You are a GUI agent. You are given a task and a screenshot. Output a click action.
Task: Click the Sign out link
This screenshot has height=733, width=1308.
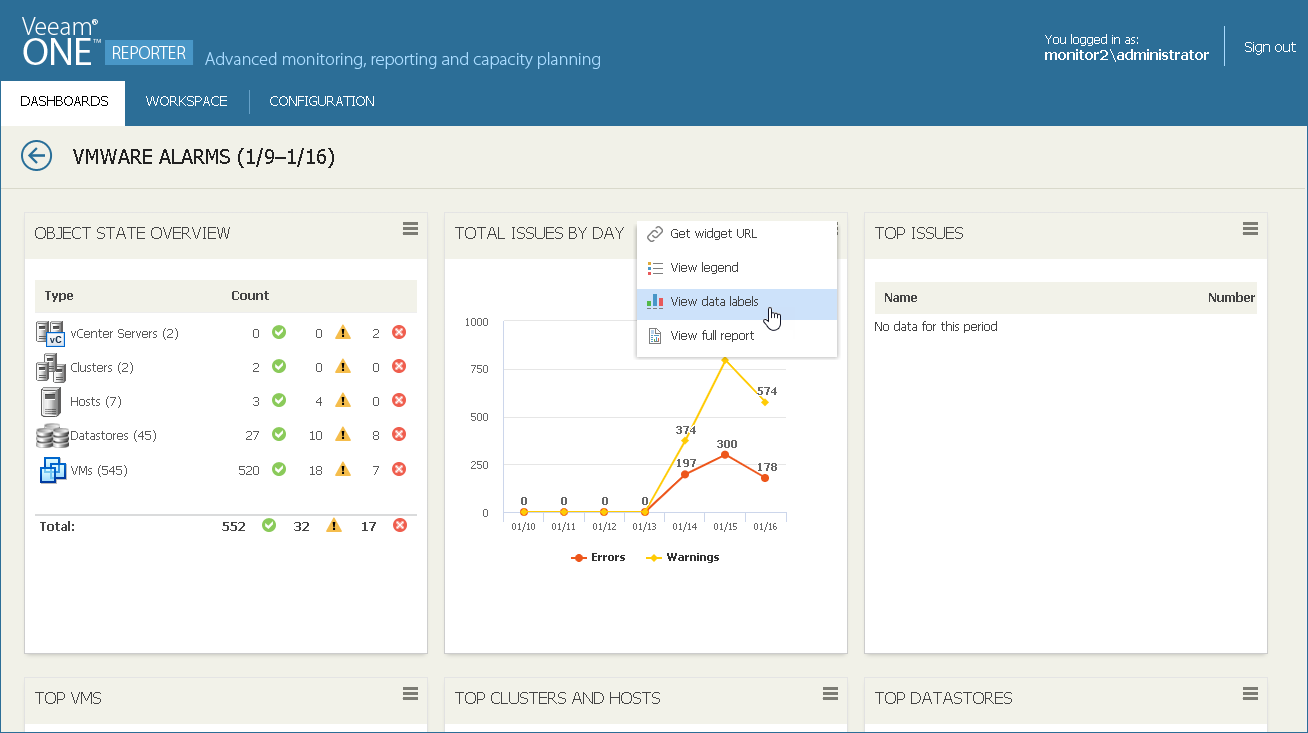1269,47
